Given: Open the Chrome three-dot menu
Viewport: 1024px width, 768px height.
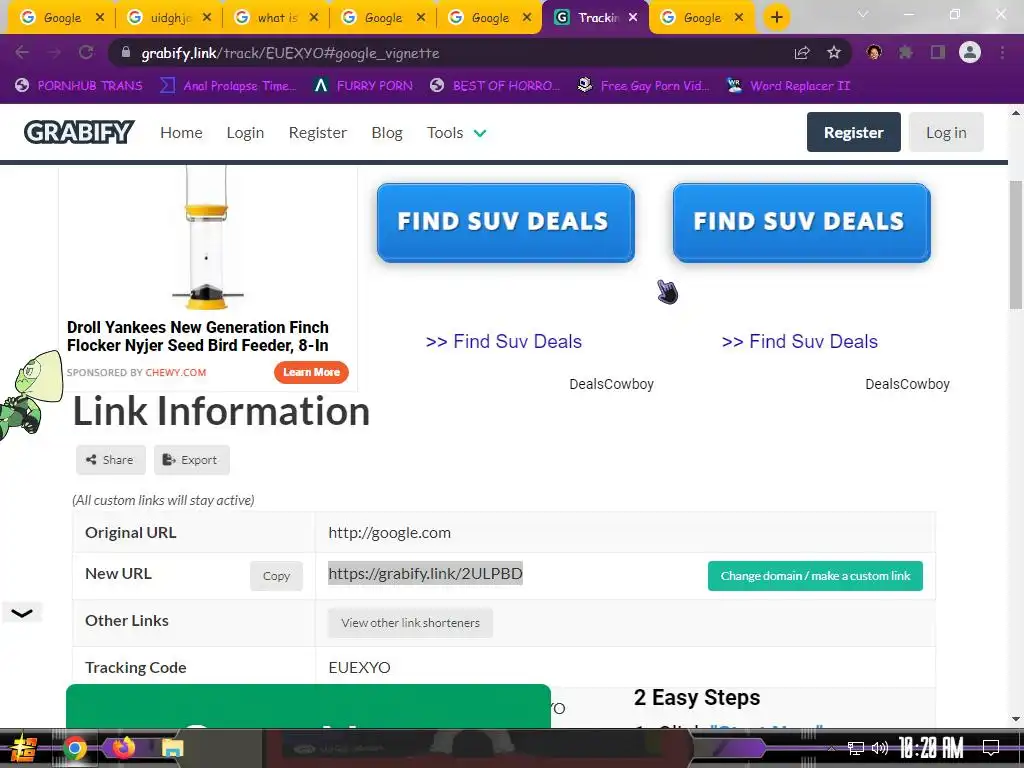Looking at the screenshot, I should click(1002, 52).
